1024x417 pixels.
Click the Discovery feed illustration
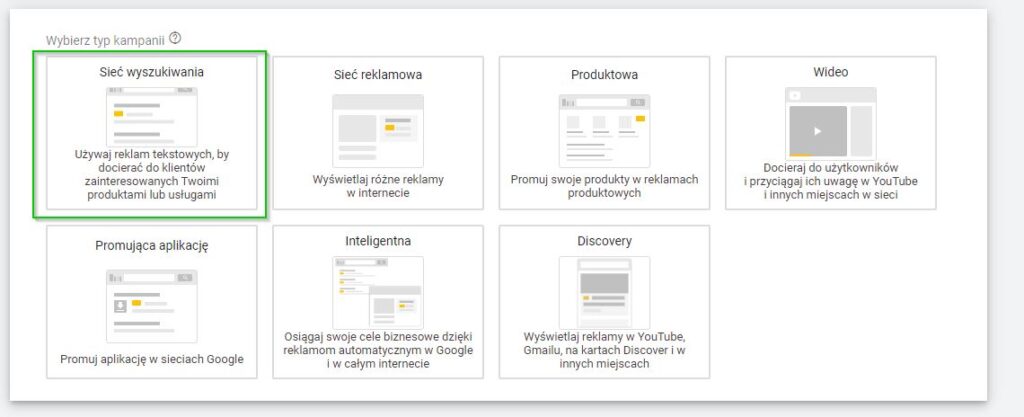pos(604,292)
